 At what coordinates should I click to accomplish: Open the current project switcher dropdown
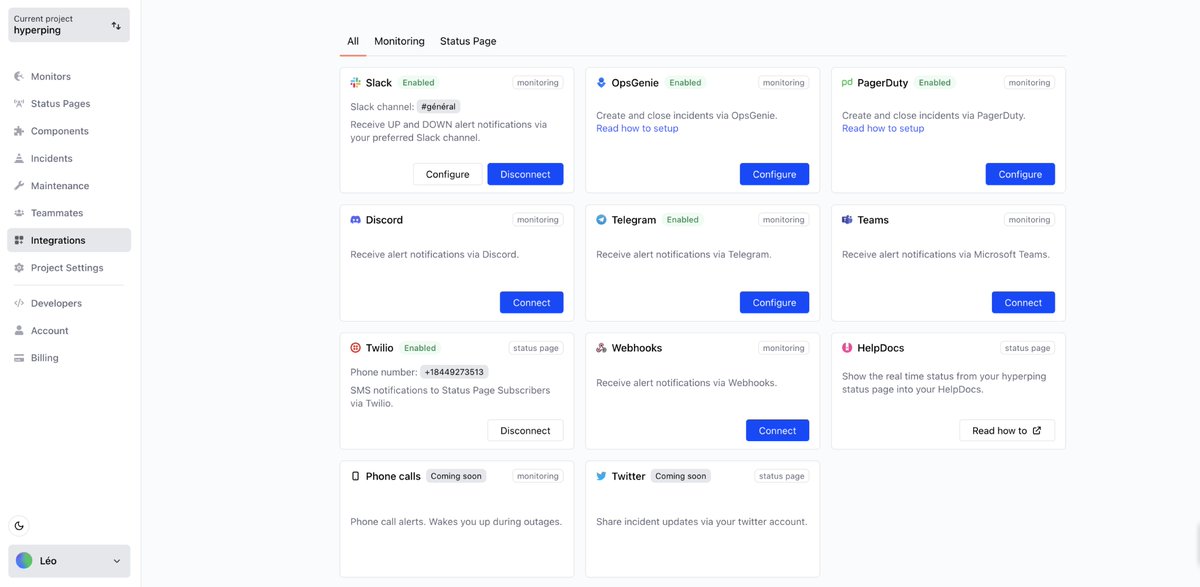click(x=69, y=25)
